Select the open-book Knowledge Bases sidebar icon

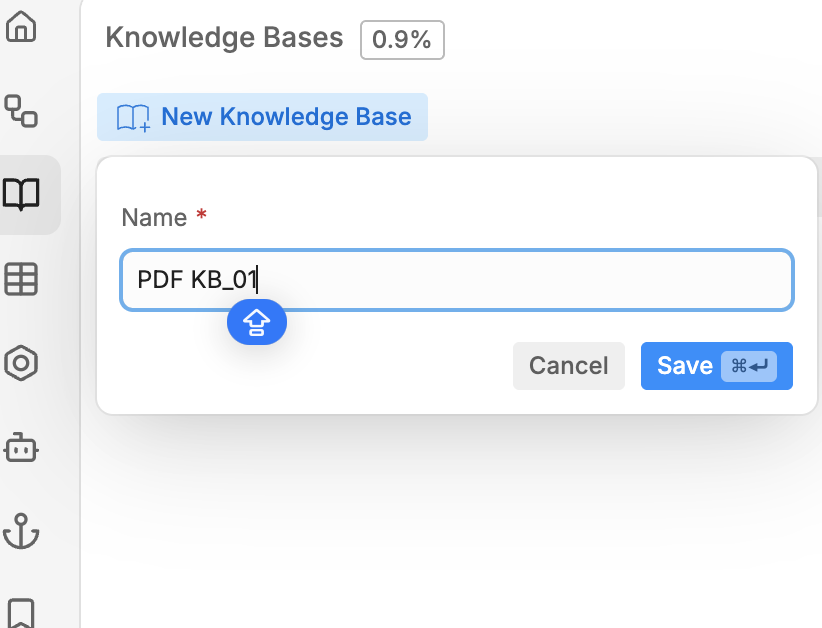click(x=21, y=194)
